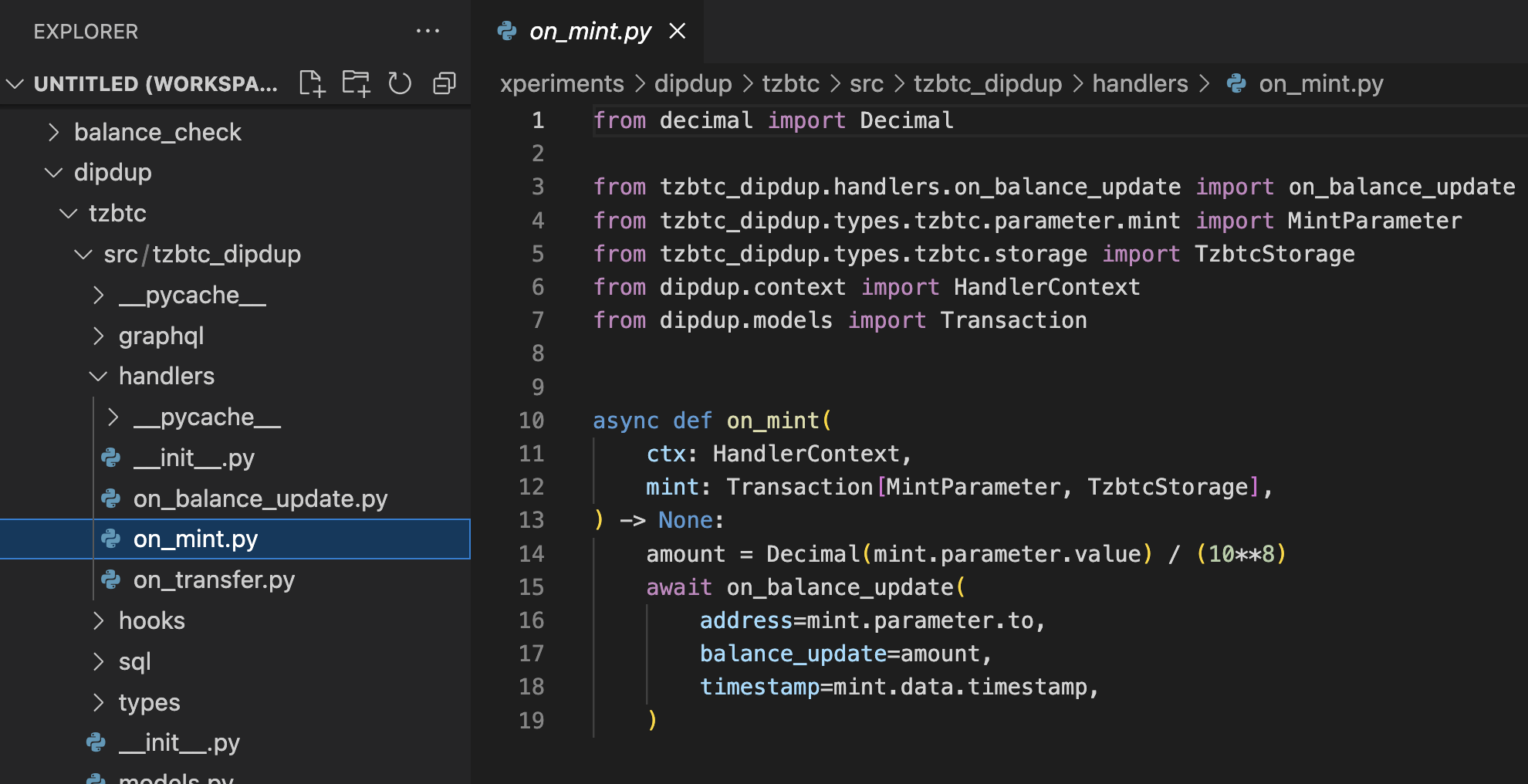Open the Explorer more actions ellipsis

click(428, 31)
